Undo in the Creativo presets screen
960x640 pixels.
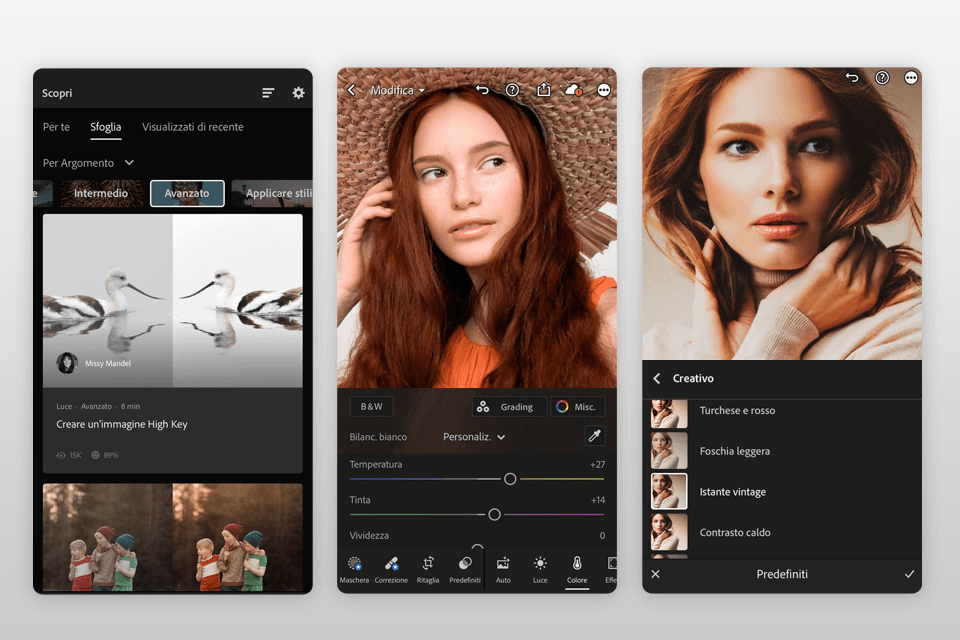coord(852,77)
